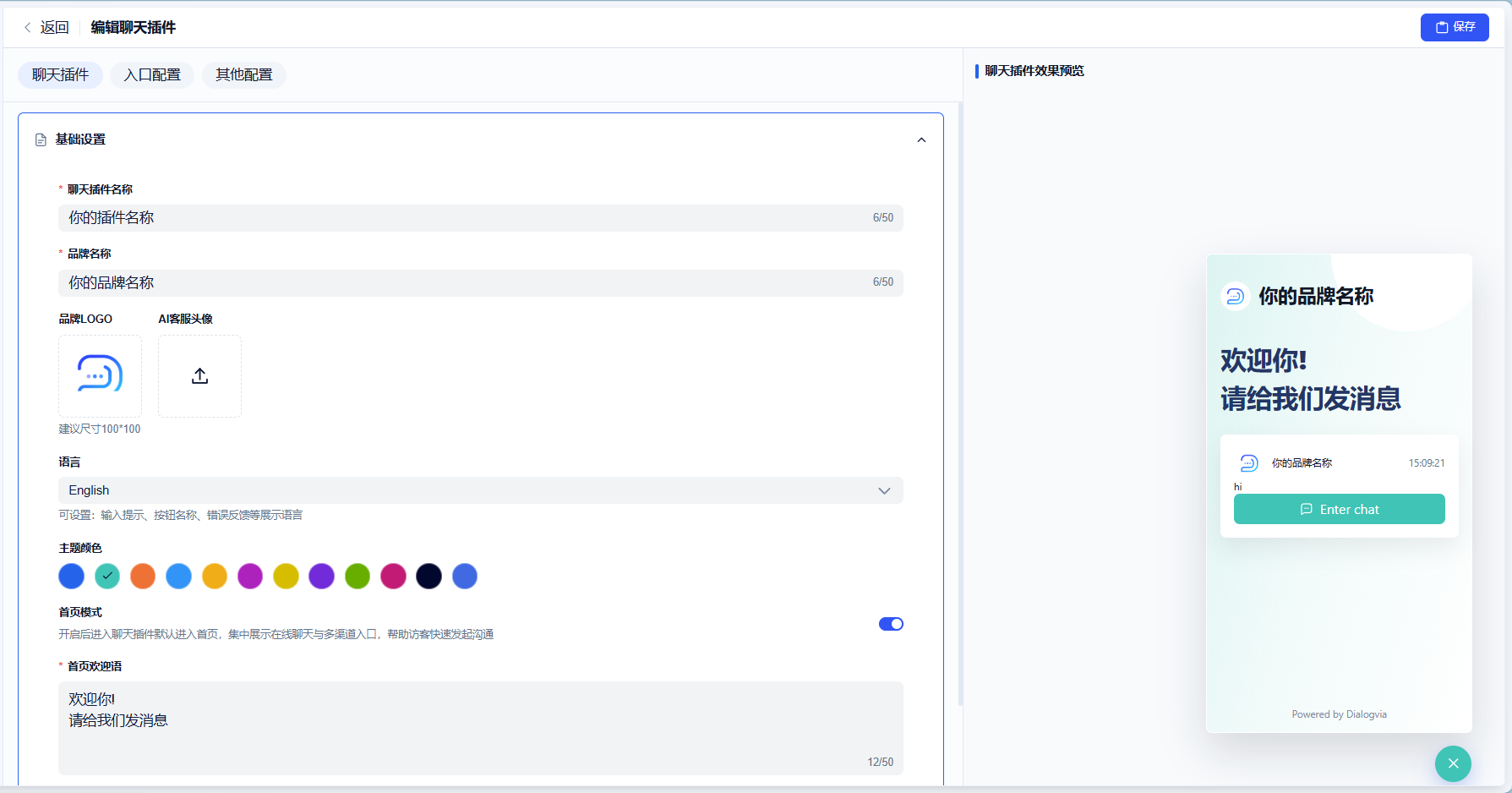Screen dimensions: 1512x793
Task: Select the black theme color
Action: click(x=429, y=577)
